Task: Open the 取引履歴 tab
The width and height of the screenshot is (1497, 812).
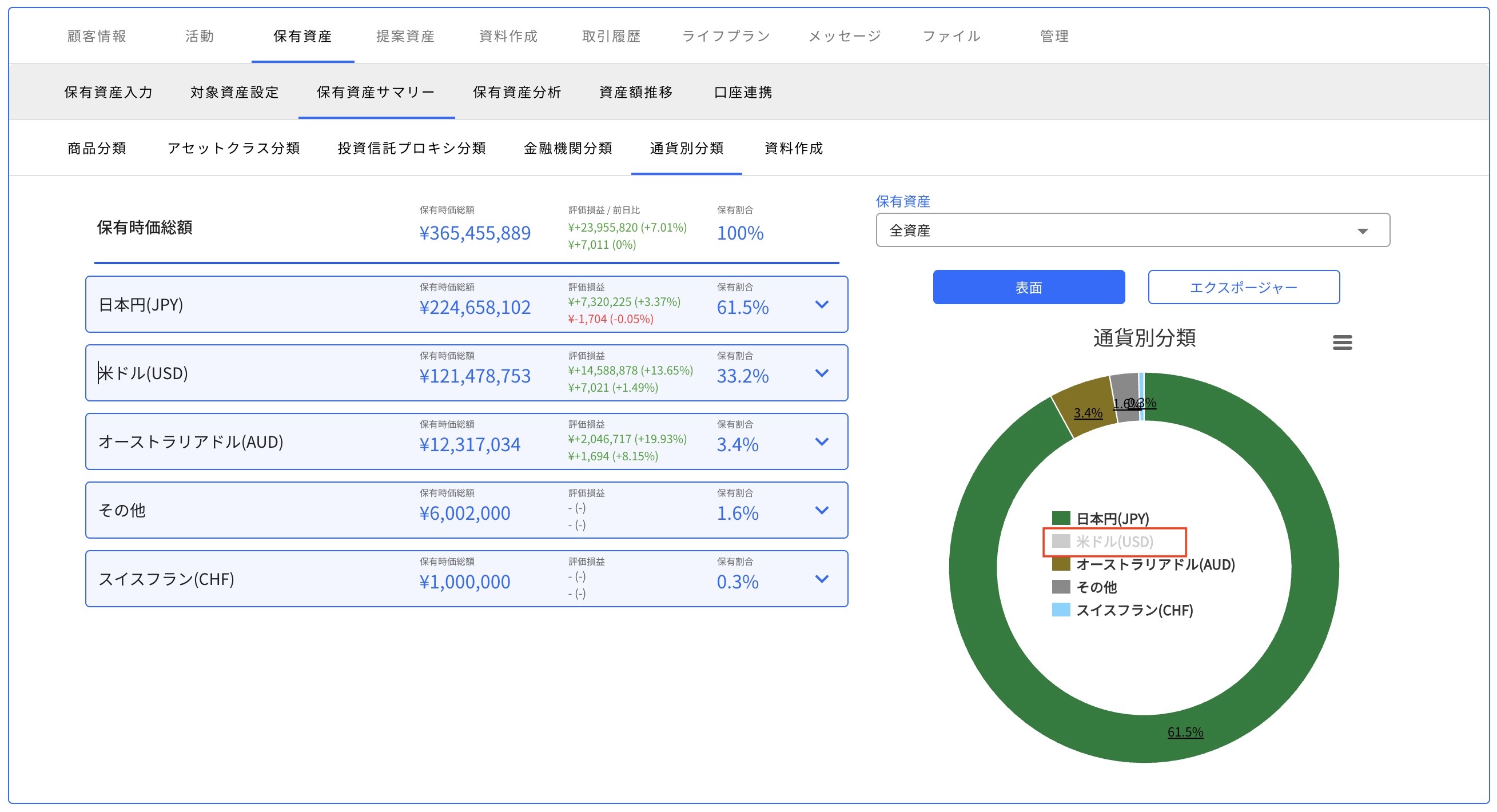Action: coord(611,36)
